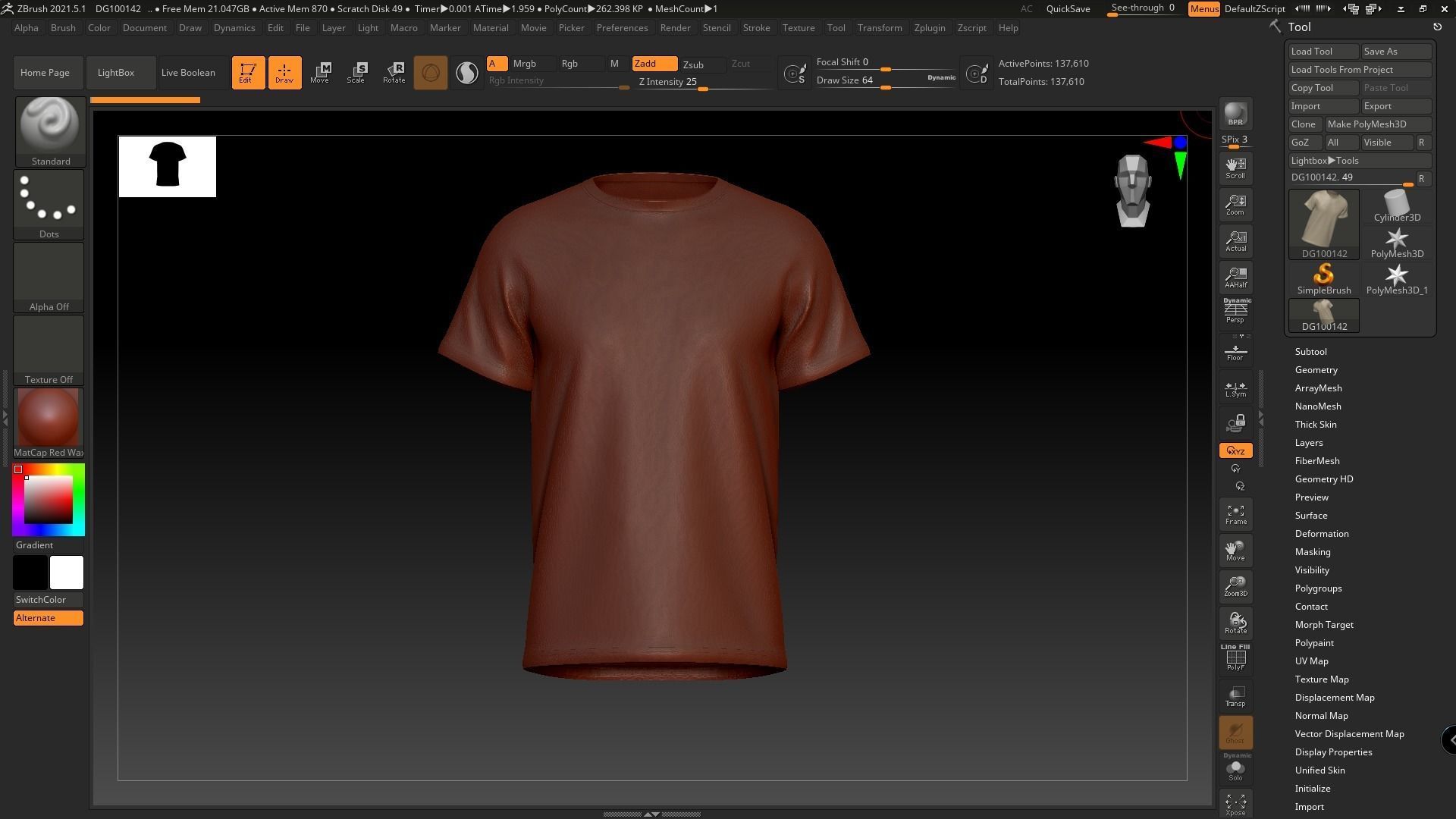This screenshot has height=819, width=1456.
Task: Click the Make PolyMesh3D button
Action: (x=1376, y=124)
